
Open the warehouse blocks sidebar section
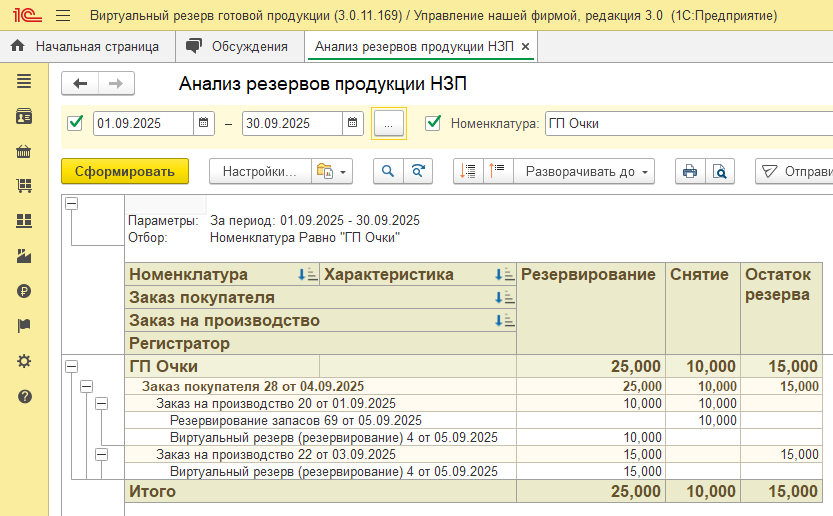click(24, 221)
